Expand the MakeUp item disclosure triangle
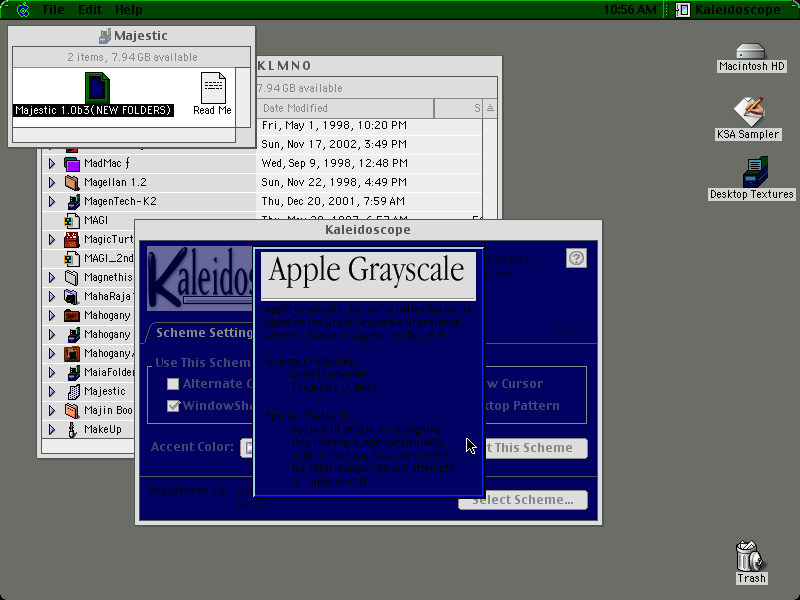800x600 pixels. point(52,429)
